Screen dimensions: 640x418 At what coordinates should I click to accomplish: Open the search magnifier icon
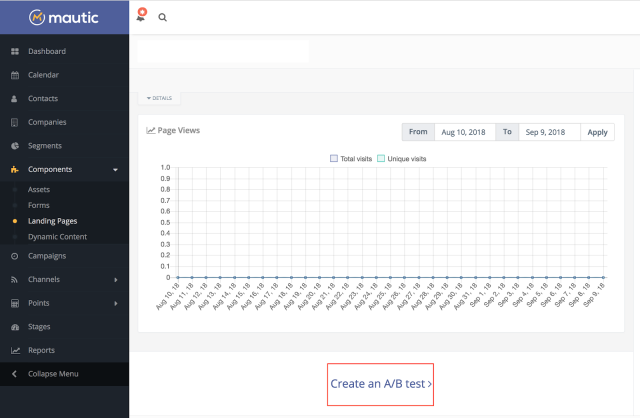(162, 17)
